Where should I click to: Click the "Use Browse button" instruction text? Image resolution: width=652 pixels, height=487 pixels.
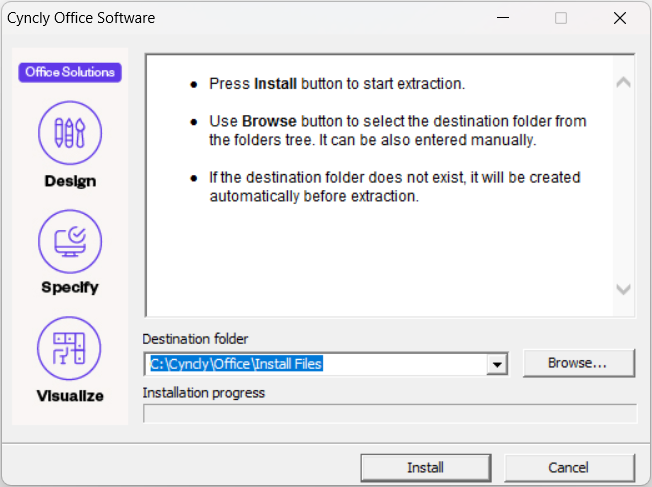pyautogui.click(x=398, y=131)
